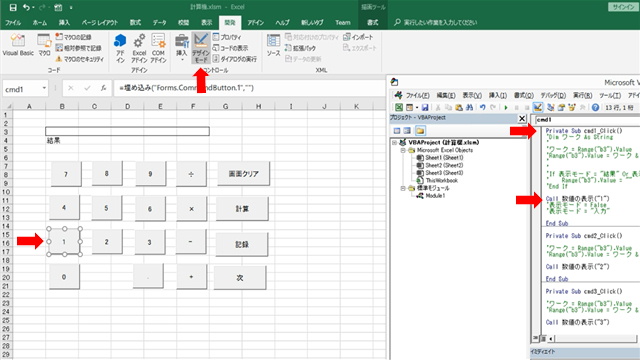The width and height of the screenshot is (640, 360).
Task: Toggle Design Mode icon in VBA toolbar
Action: point(538,107)
